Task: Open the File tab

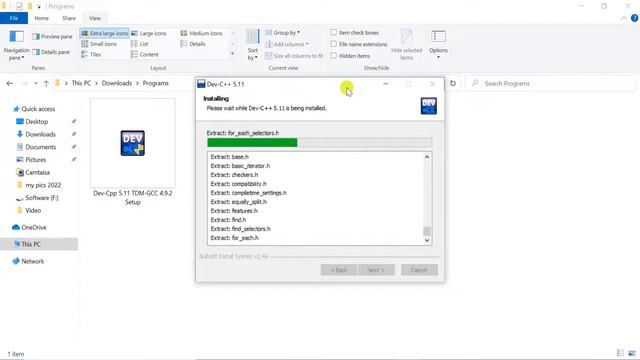Action: [x=14, y=18]
